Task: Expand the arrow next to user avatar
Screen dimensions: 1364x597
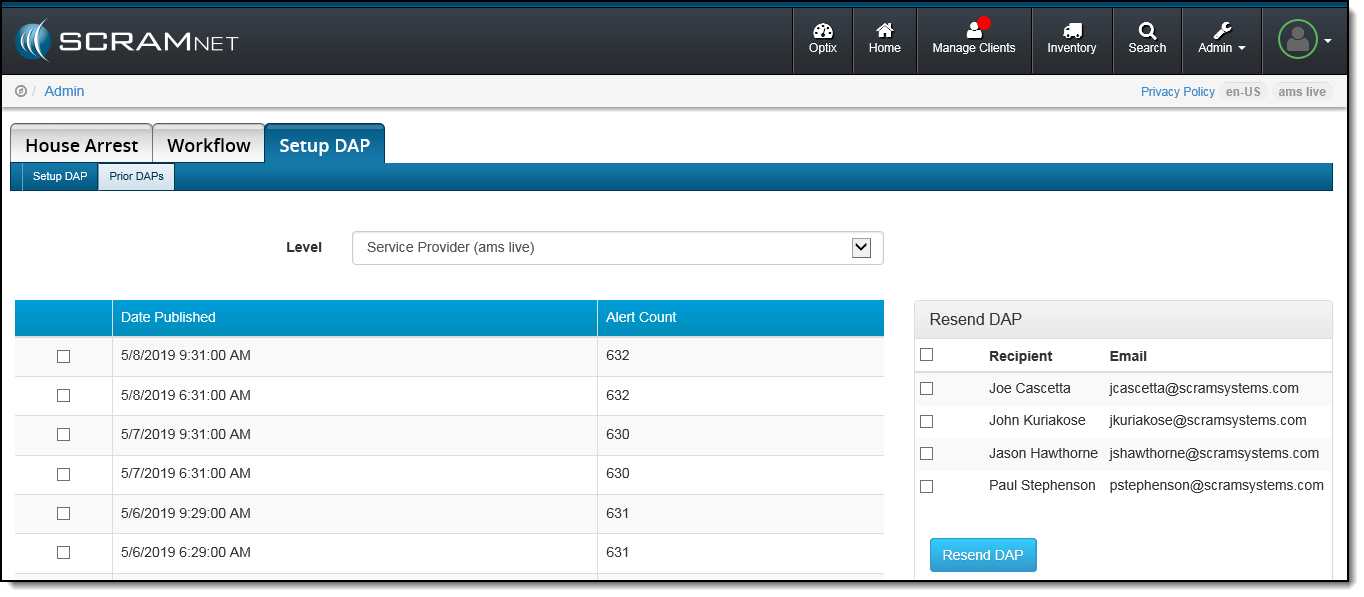Action: (x=1328, y=41)
